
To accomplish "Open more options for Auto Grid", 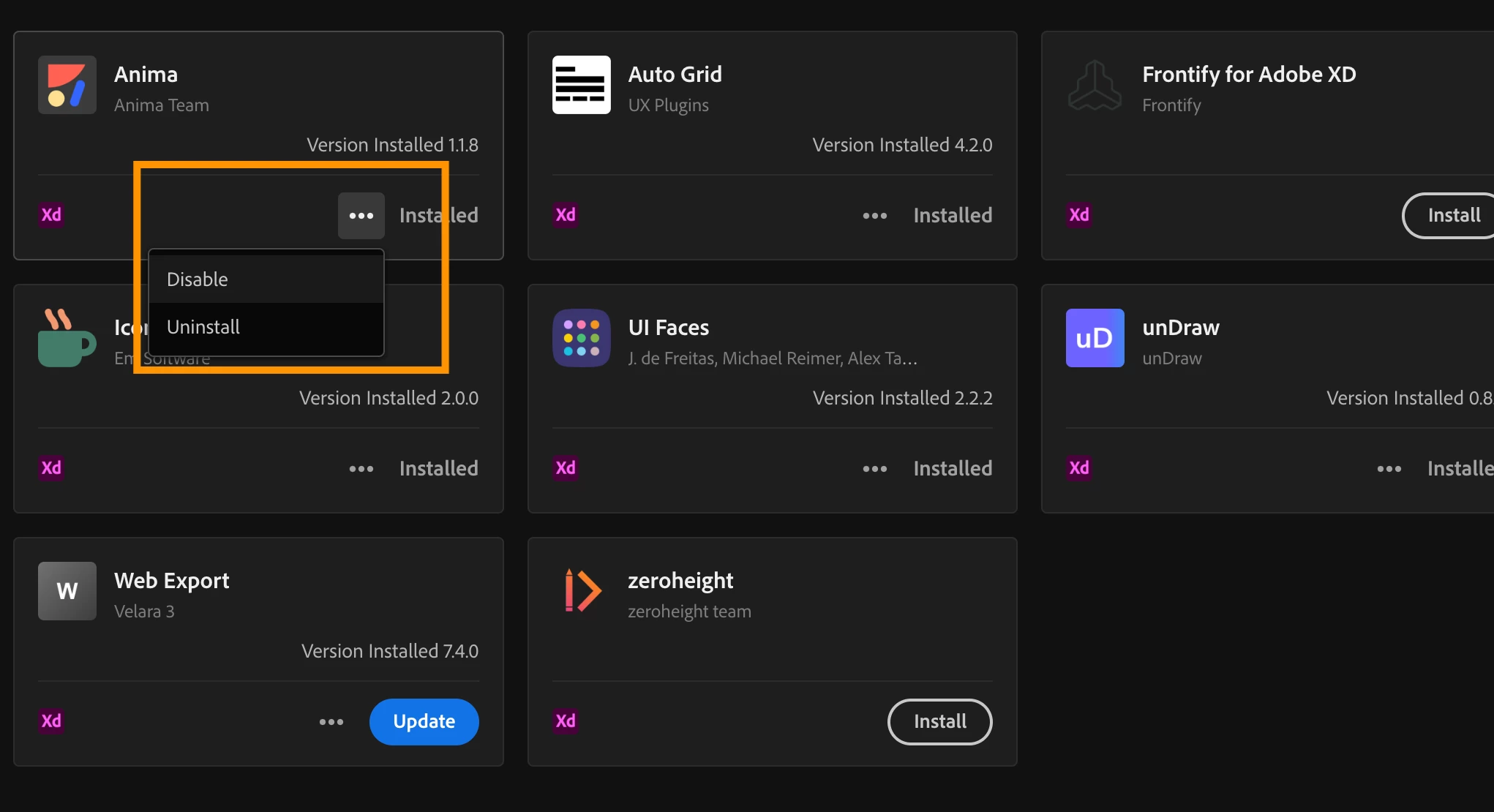I will click(874, 216).
